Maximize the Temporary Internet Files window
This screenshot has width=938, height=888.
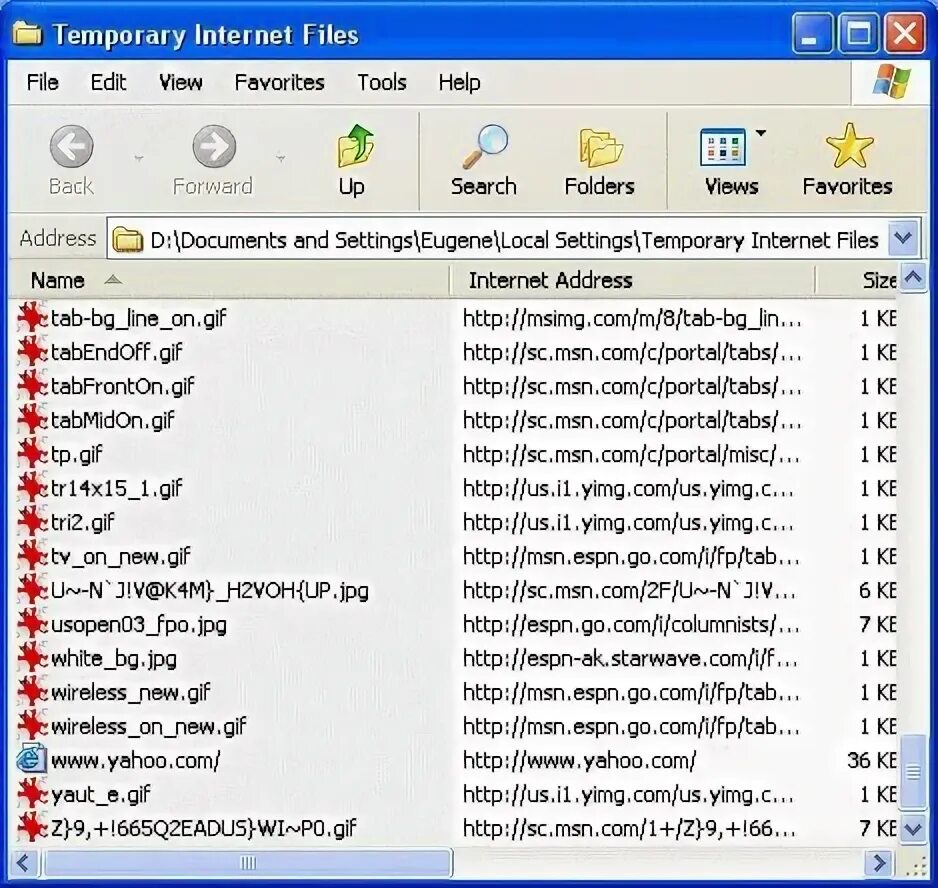[858, 34]
